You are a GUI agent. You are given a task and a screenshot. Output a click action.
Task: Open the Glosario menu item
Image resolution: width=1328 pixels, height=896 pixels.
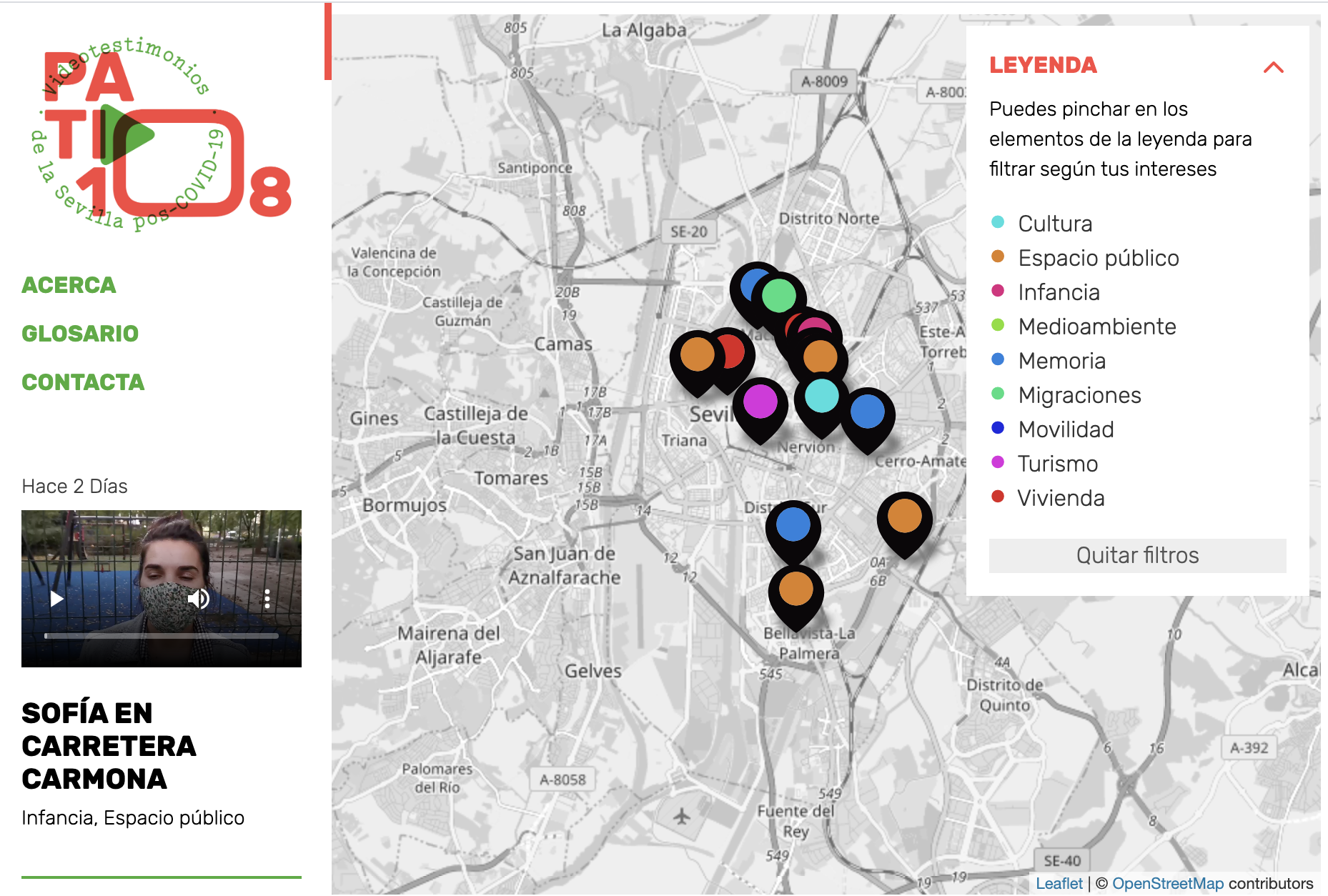[x=80, y=334]
